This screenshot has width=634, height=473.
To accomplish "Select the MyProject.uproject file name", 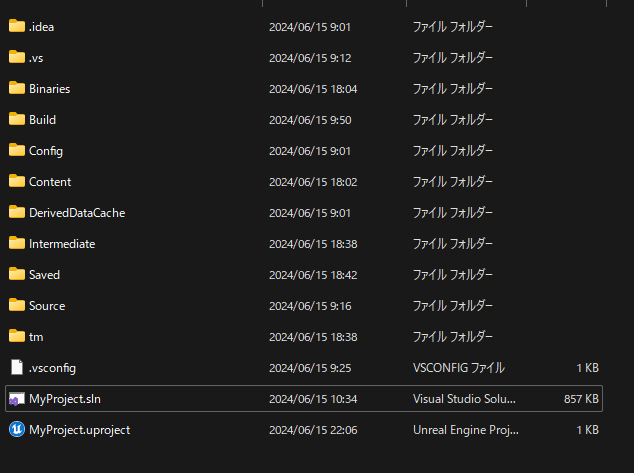I will (x=79, y=430).
